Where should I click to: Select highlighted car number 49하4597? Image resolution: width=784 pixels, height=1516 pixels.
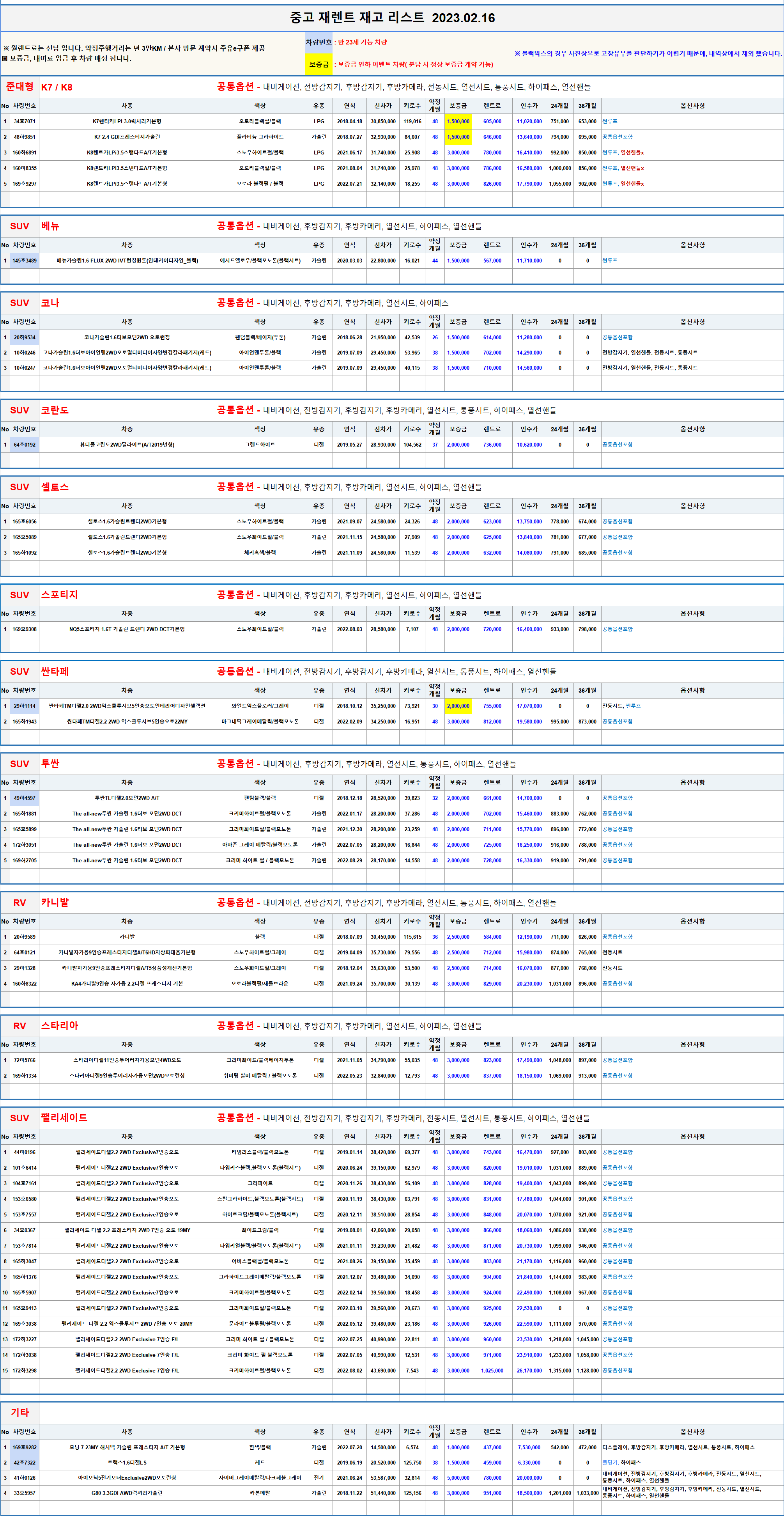pyautogui.click(x=24, y=799)
